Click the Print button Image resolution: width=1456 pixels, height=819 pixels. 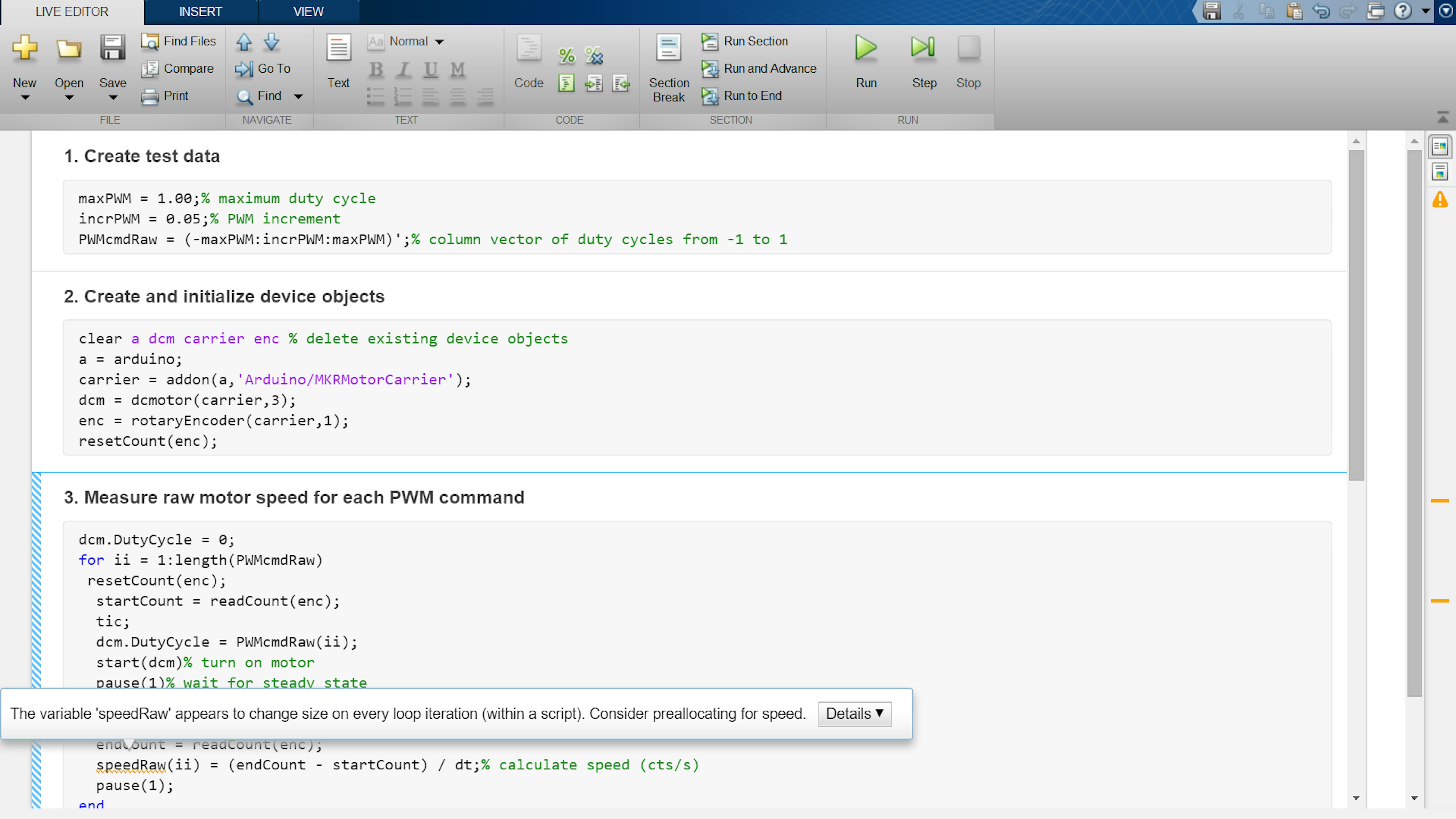165,96
